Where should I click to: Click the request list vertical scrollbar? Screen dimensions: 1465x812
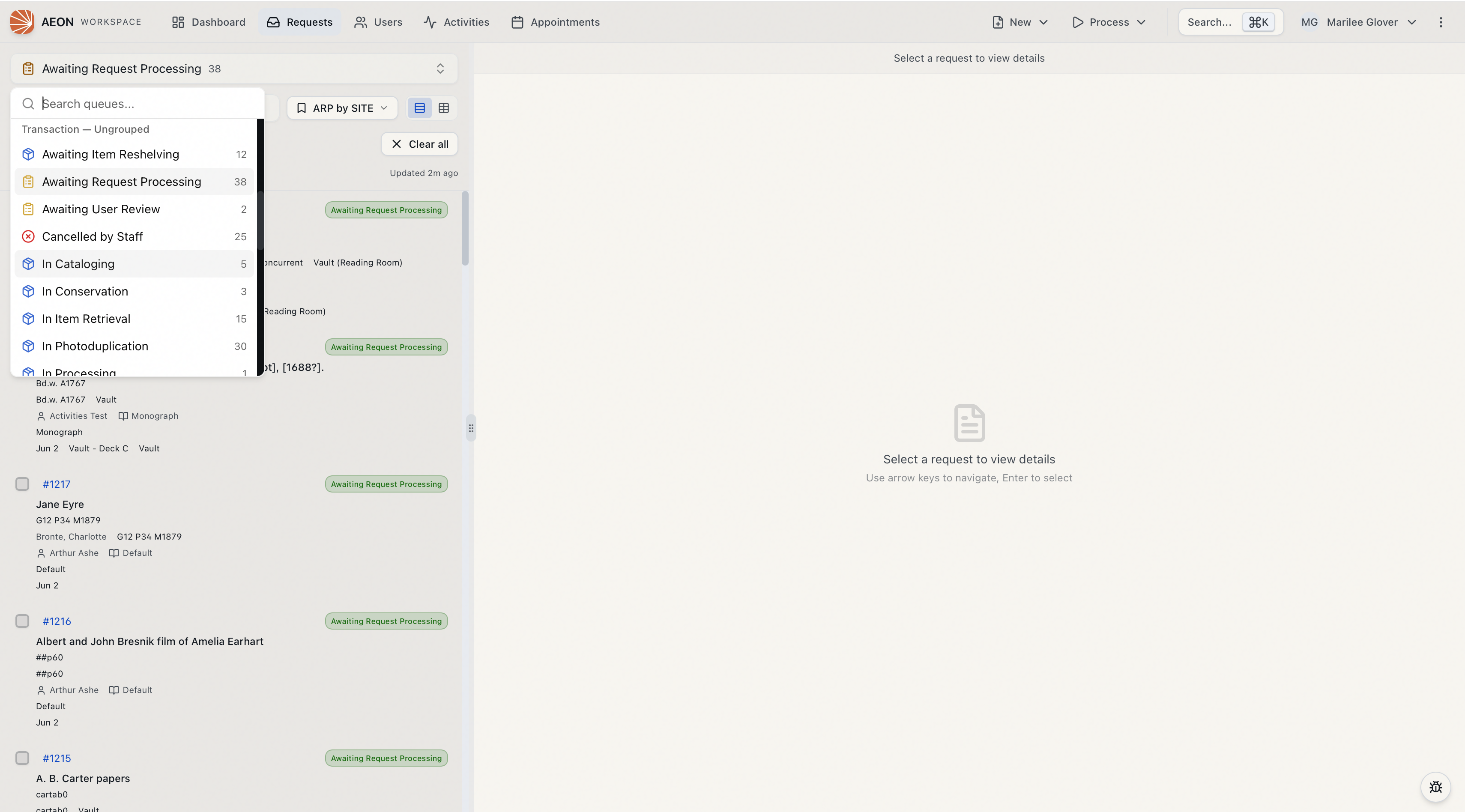tap(465, 229)
